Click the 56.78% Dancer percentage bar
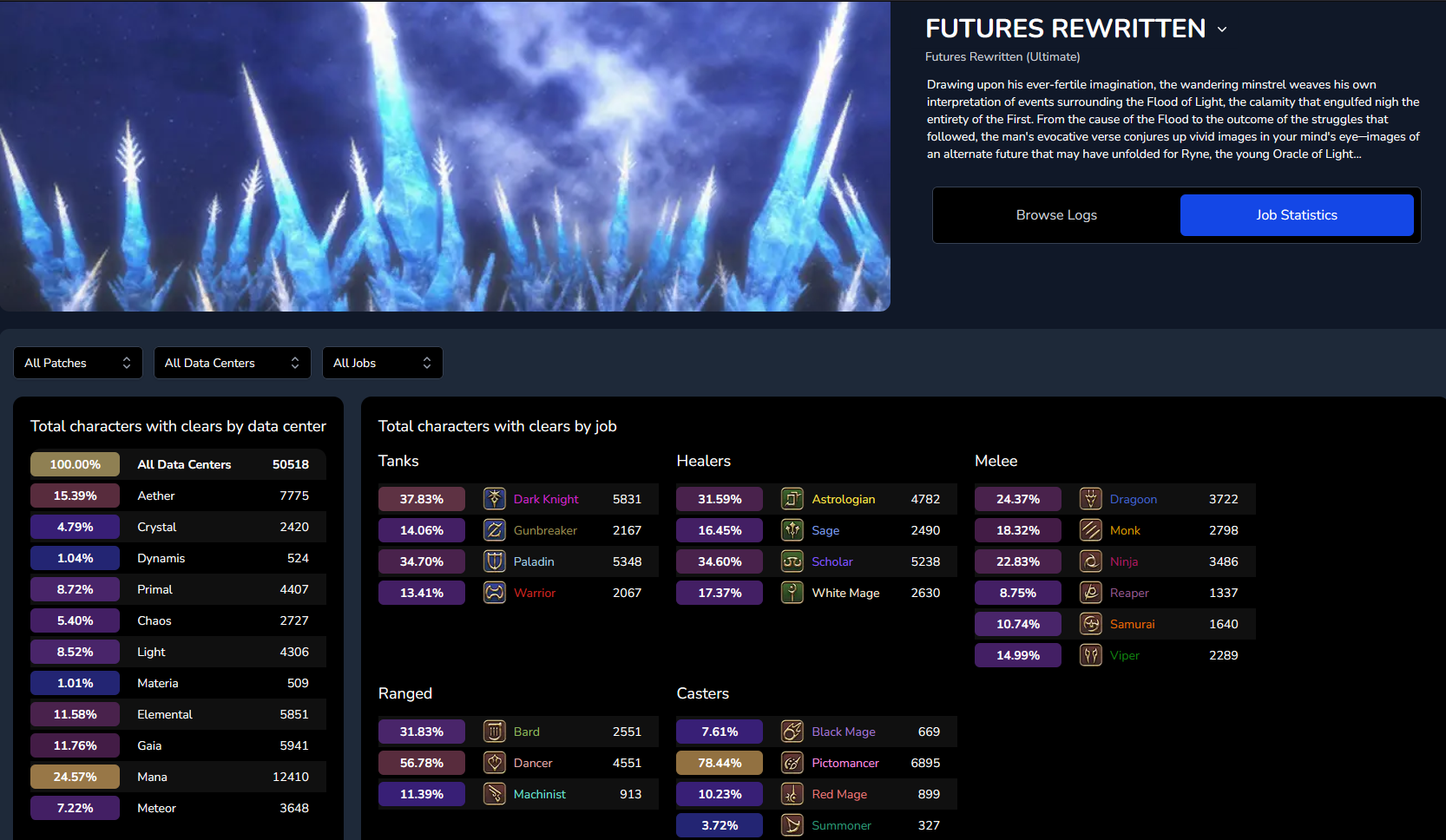This screenshot has width=1446, height=840. coord(422,763)
